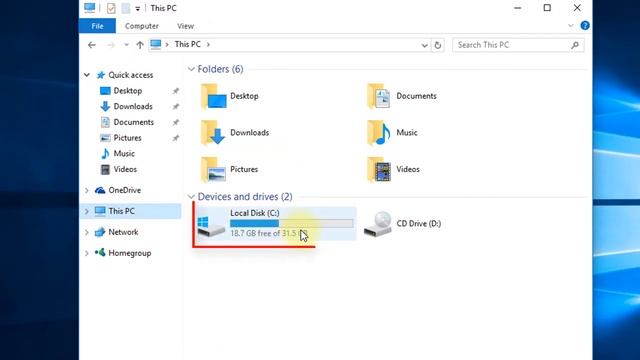The width and height of the screenshot is (640, 360).
Task: Select Desktop in the navigation pane
Action: coord(128,91)
